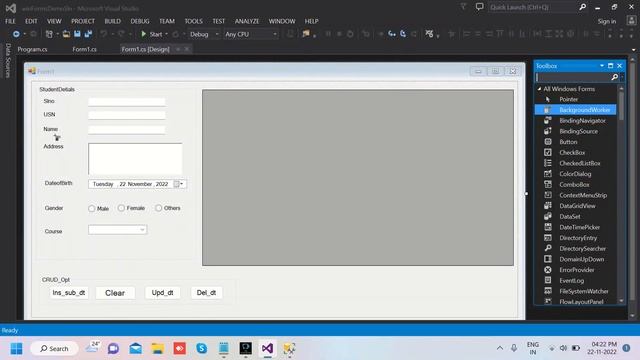Select DateTimePicker in the Toolbox
Image resolution: width=640 pixels, height=360 pixels.
point(576,227)
